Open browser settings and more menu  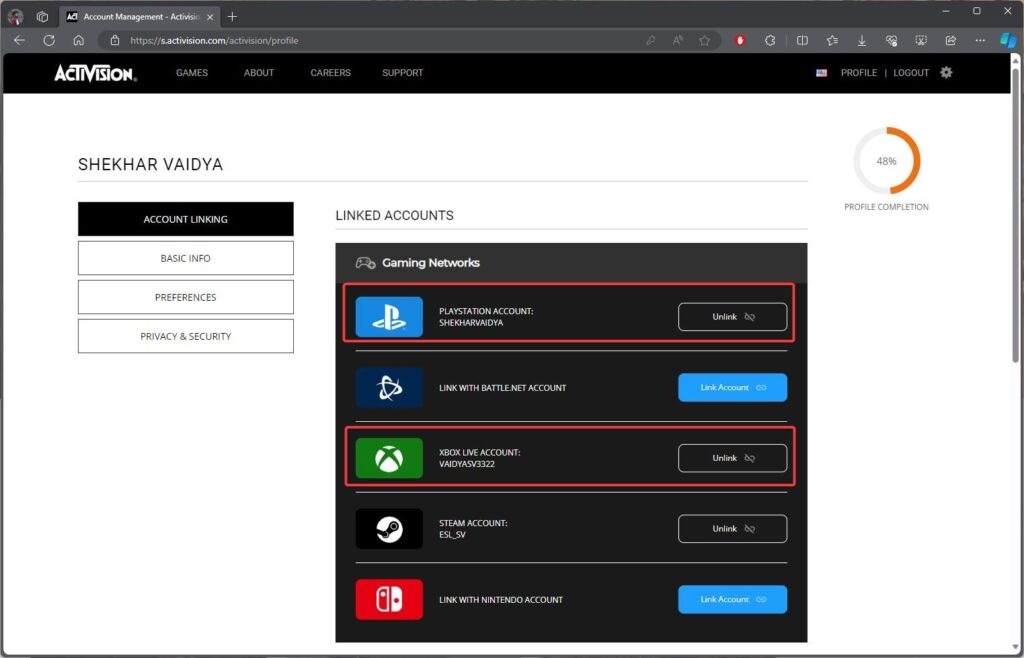coord(980,40)
